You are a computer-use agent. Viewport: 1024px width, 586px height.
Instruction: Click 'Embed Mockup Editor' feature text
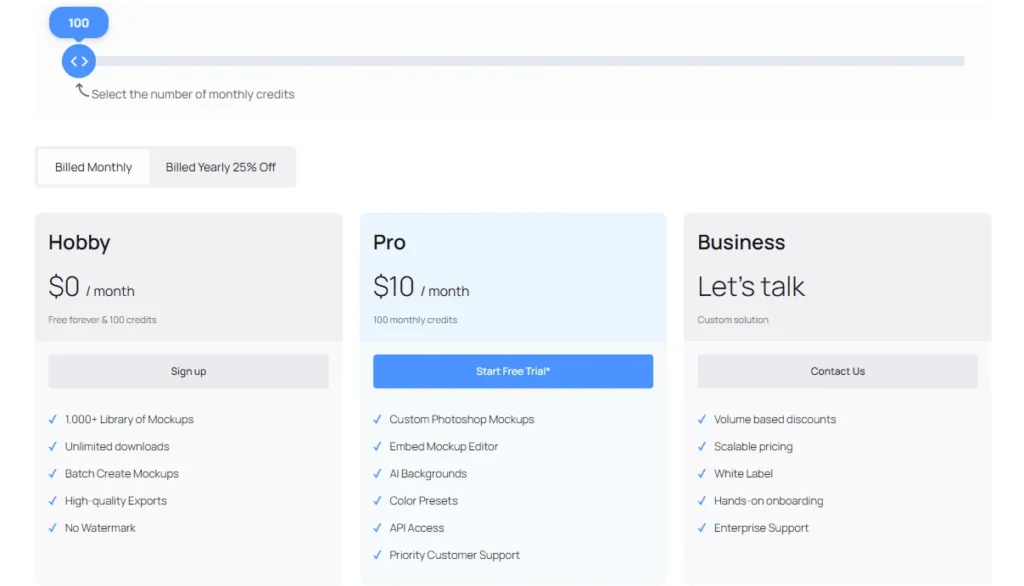(x=443, y=447)
